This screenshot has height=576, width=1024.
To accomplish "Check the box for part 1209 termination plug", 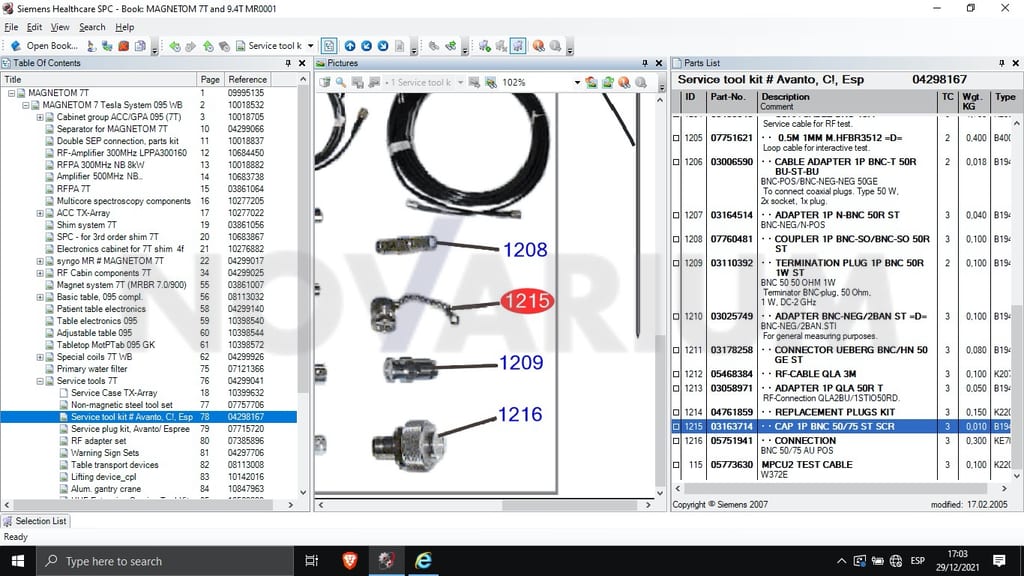I will [x=676, y=263].
